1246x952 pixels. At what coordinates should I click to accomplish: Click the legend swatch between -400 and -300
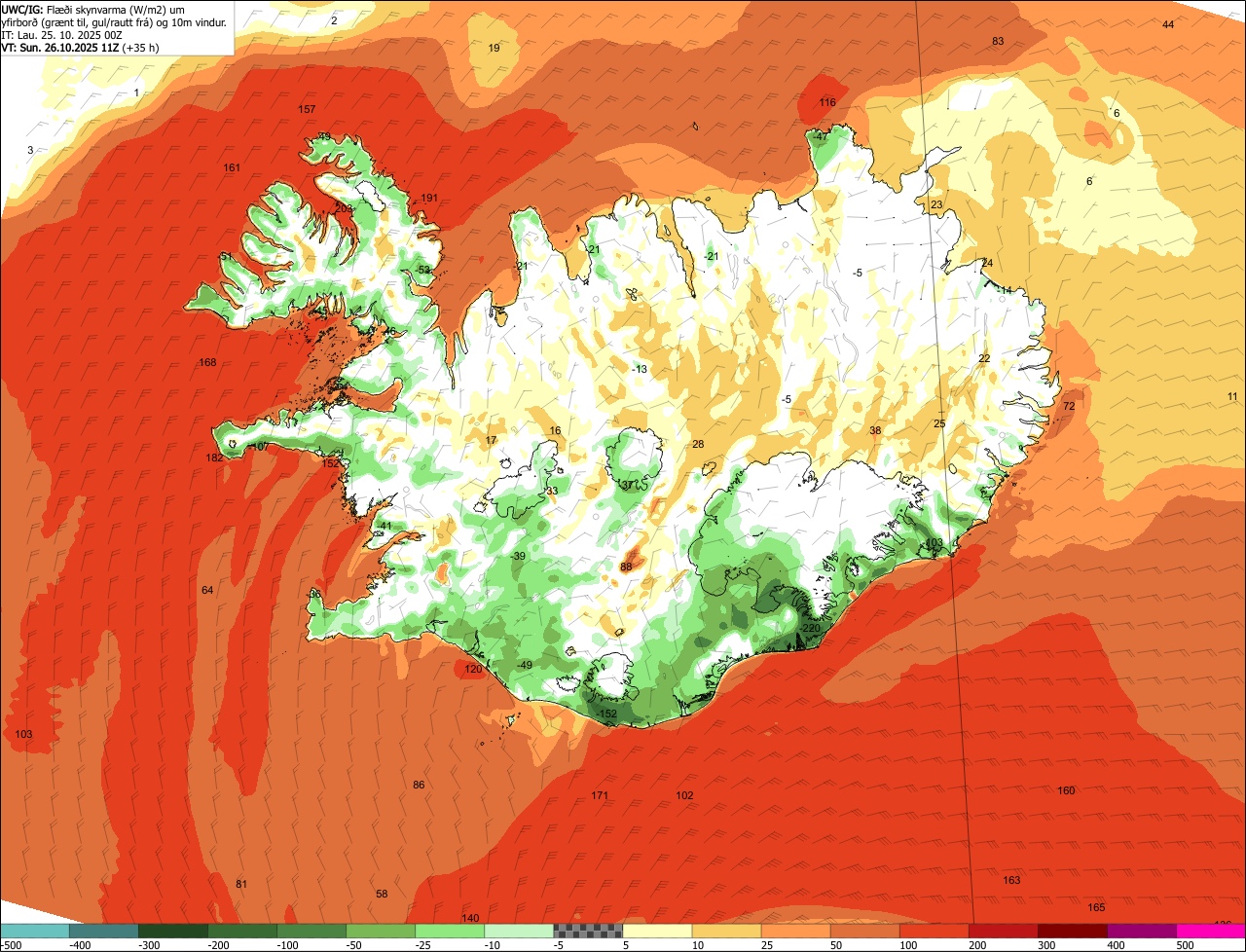tap(104, 931)
